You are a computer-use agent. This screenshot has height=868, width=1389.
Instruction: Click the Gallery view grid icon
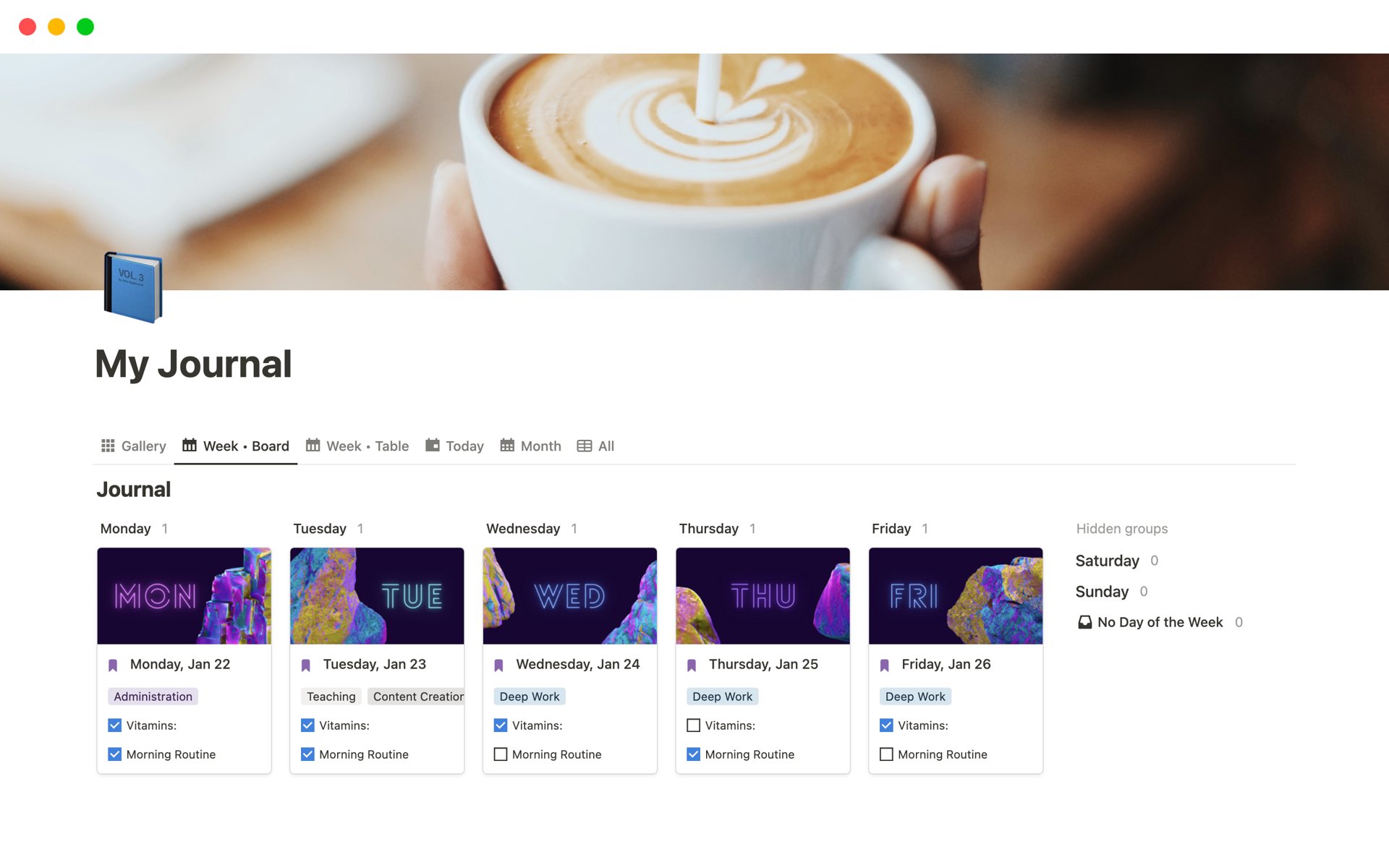pos(108,446)
